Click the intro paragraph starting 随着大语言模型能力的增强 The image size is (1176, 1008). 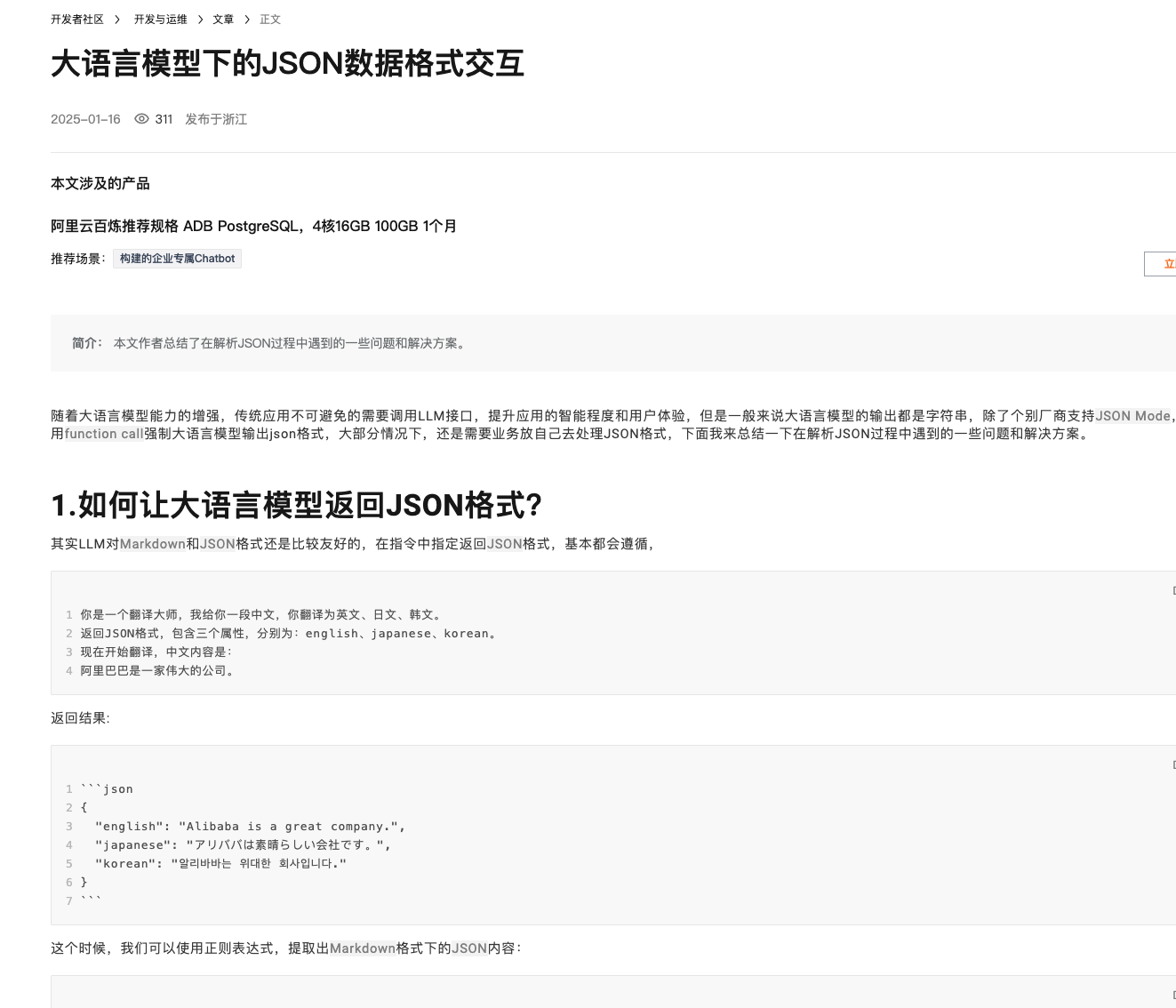click(x=613, y=425)
